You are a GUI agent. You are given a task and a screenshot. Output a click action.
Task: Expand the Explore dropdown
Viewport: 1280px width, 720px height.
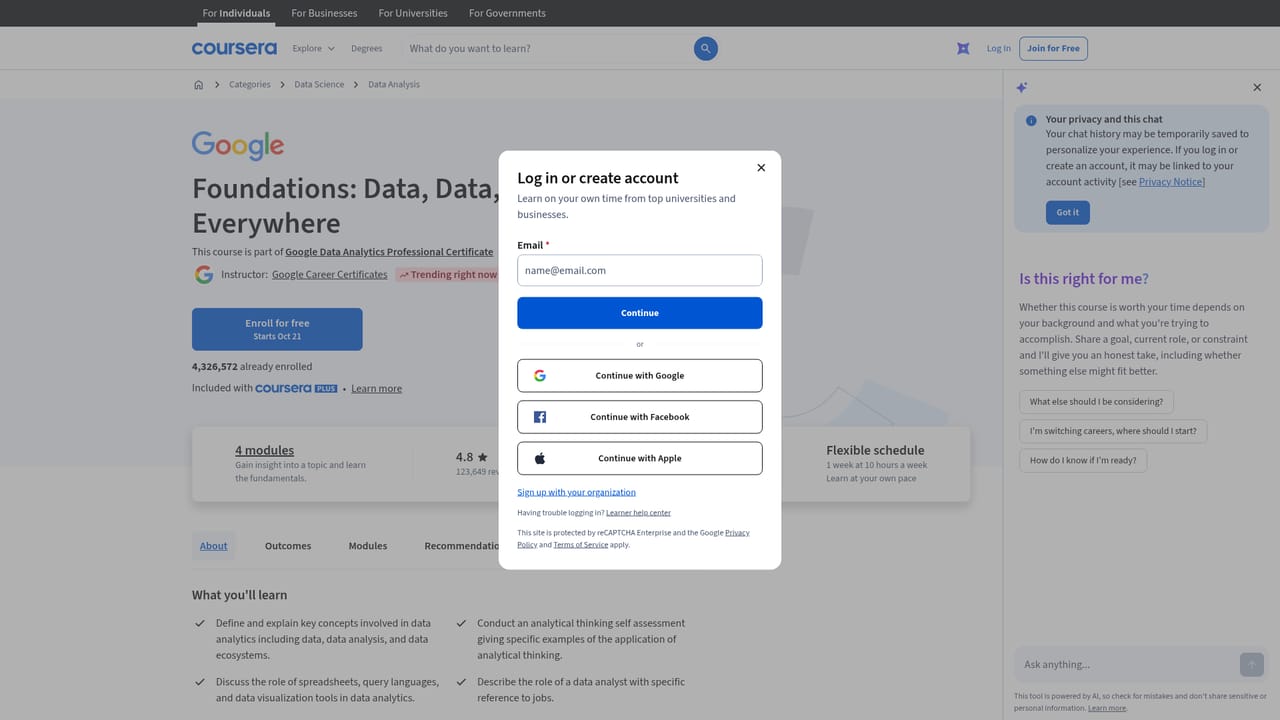314,48
